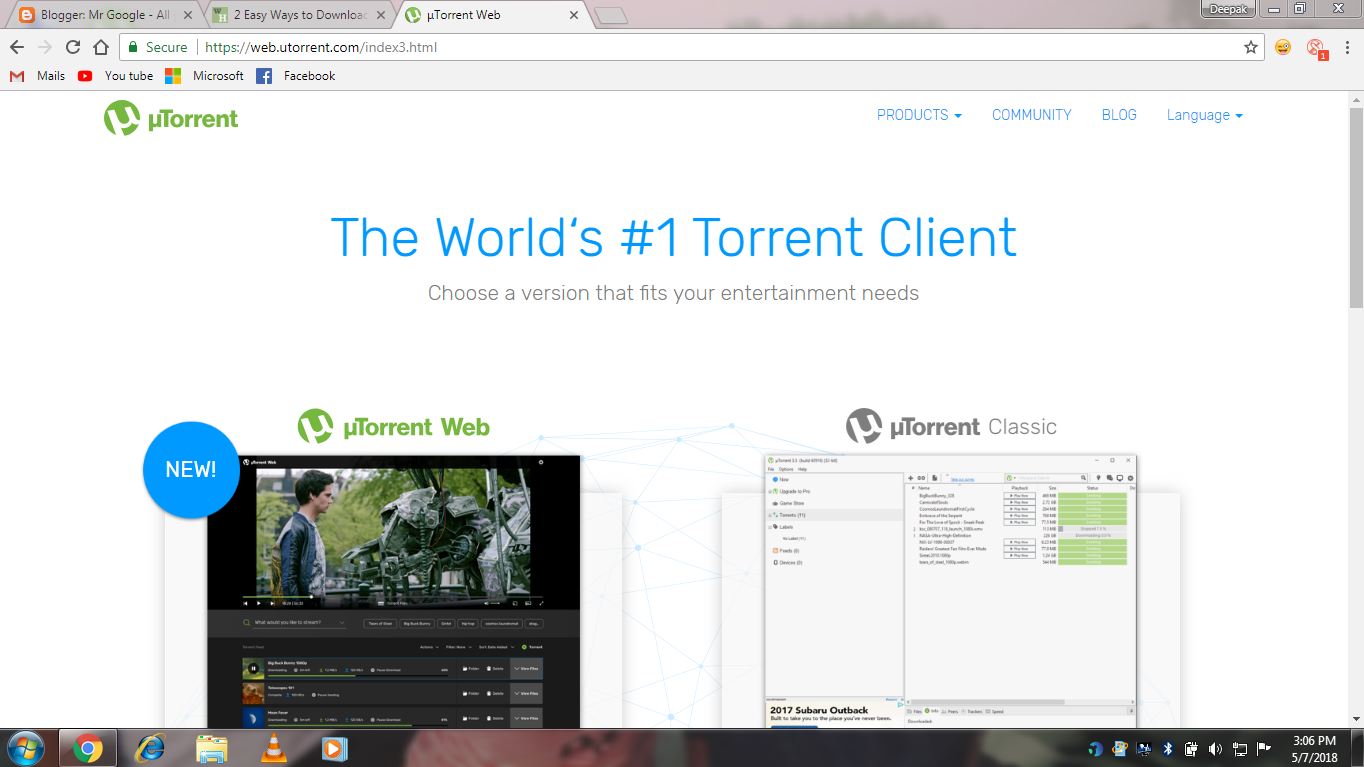Open the red extension with badge 1

pos(1316,48)
